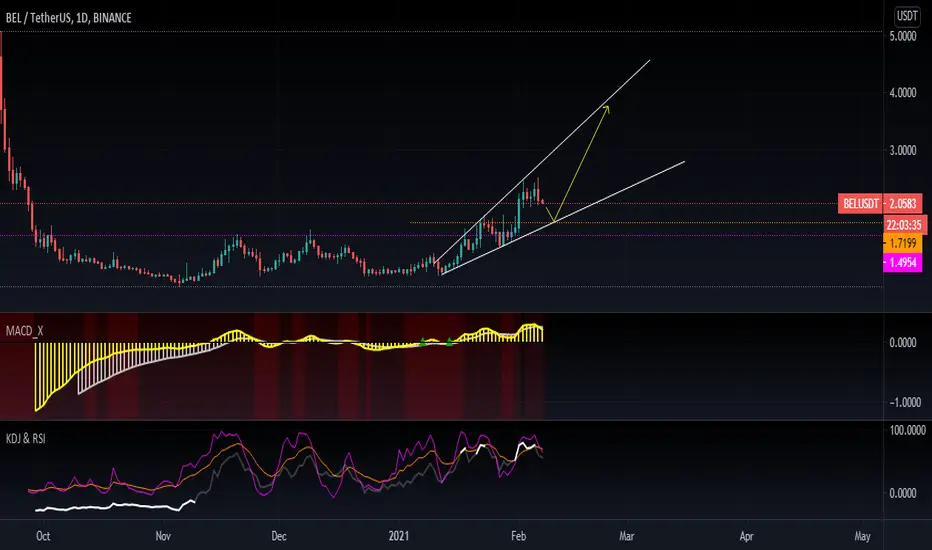
Task: Click the 3.0000 price axis label
Action: tap(902, 150)
